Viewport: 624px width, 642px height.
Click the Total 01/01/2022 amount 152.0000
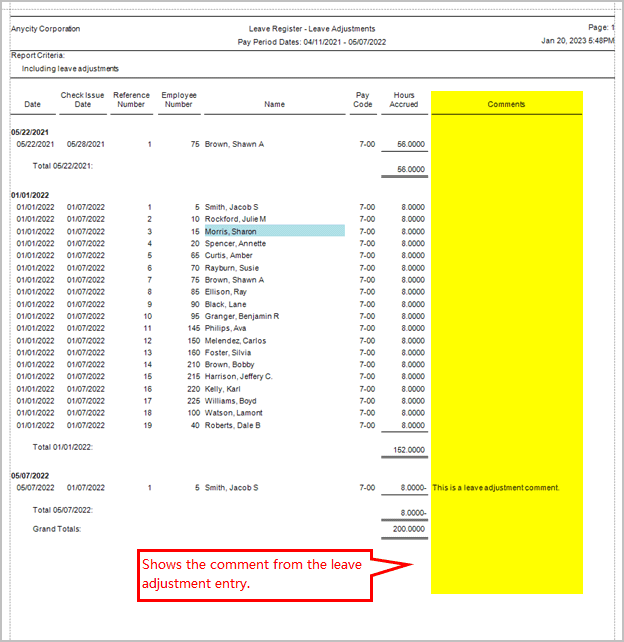(405, 449)
